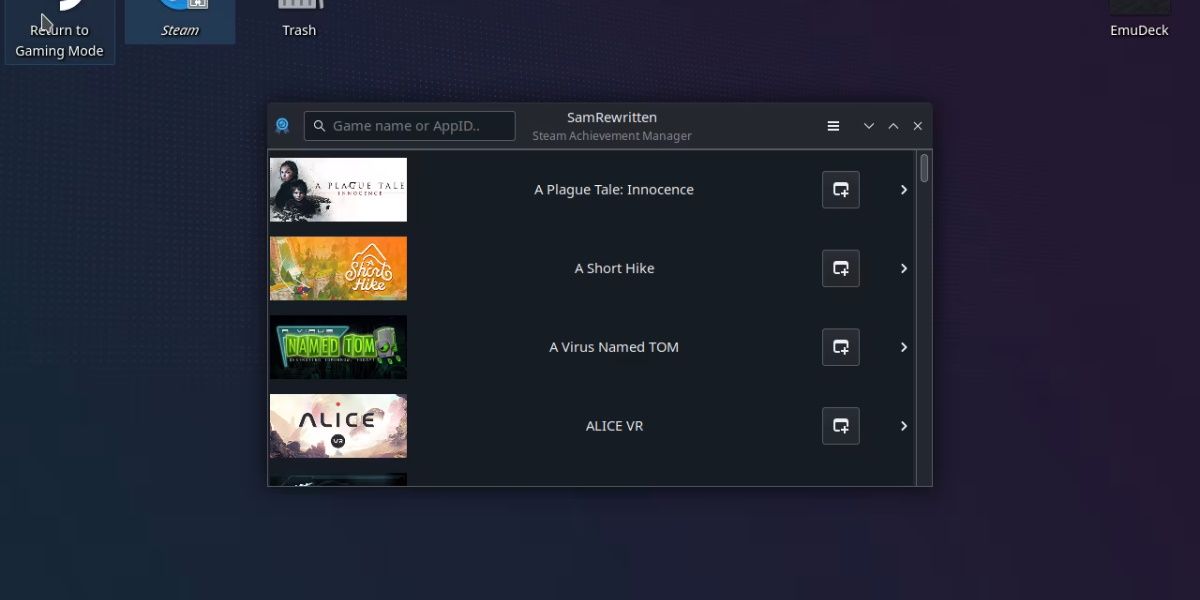
Task: Click the SamRewritten achievement badge icon
Action: coord(282,125)
